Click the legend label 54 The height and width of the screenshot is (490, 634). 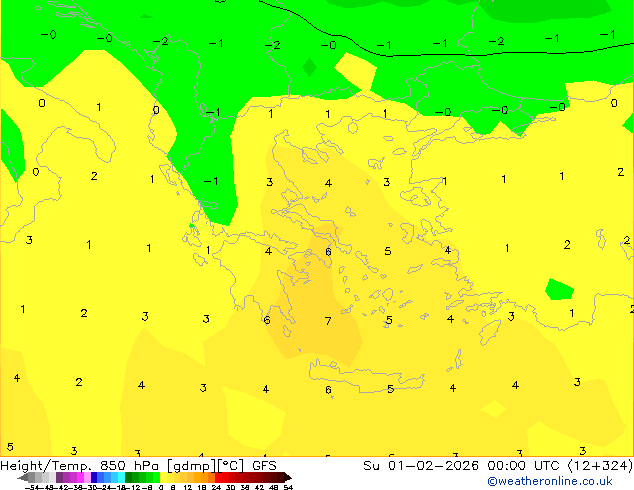(288, 487)
